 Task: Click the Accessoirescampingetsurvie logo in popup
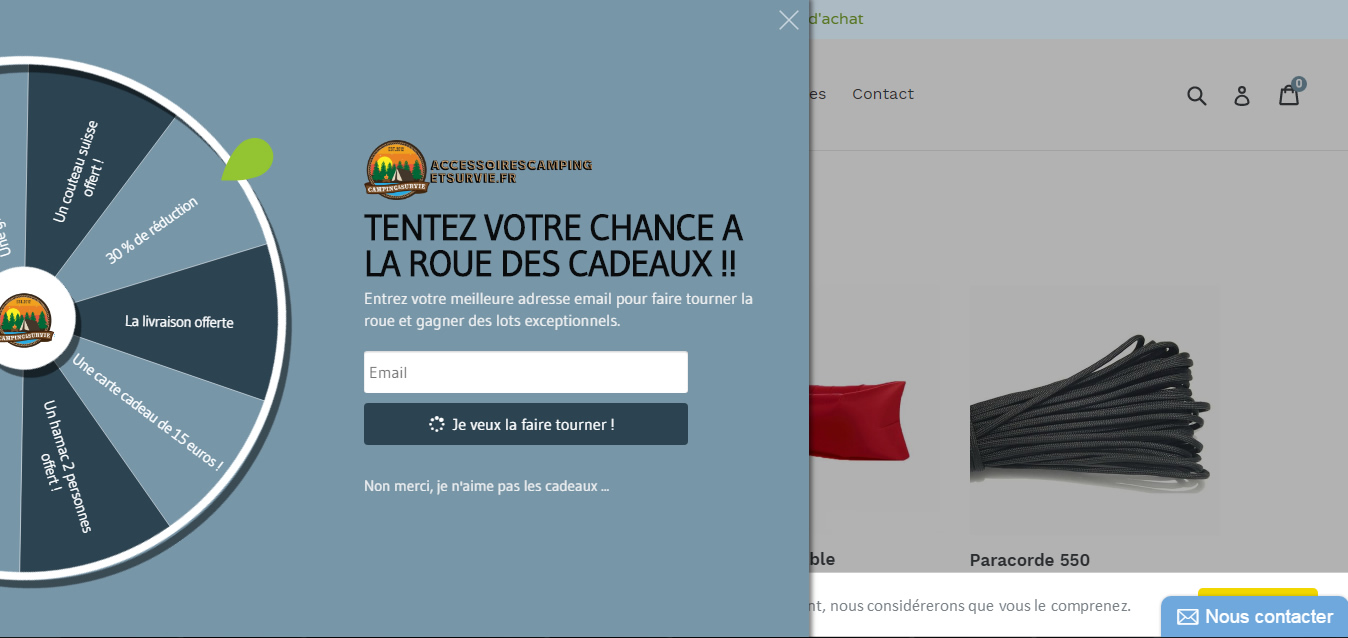pos(478,170)
